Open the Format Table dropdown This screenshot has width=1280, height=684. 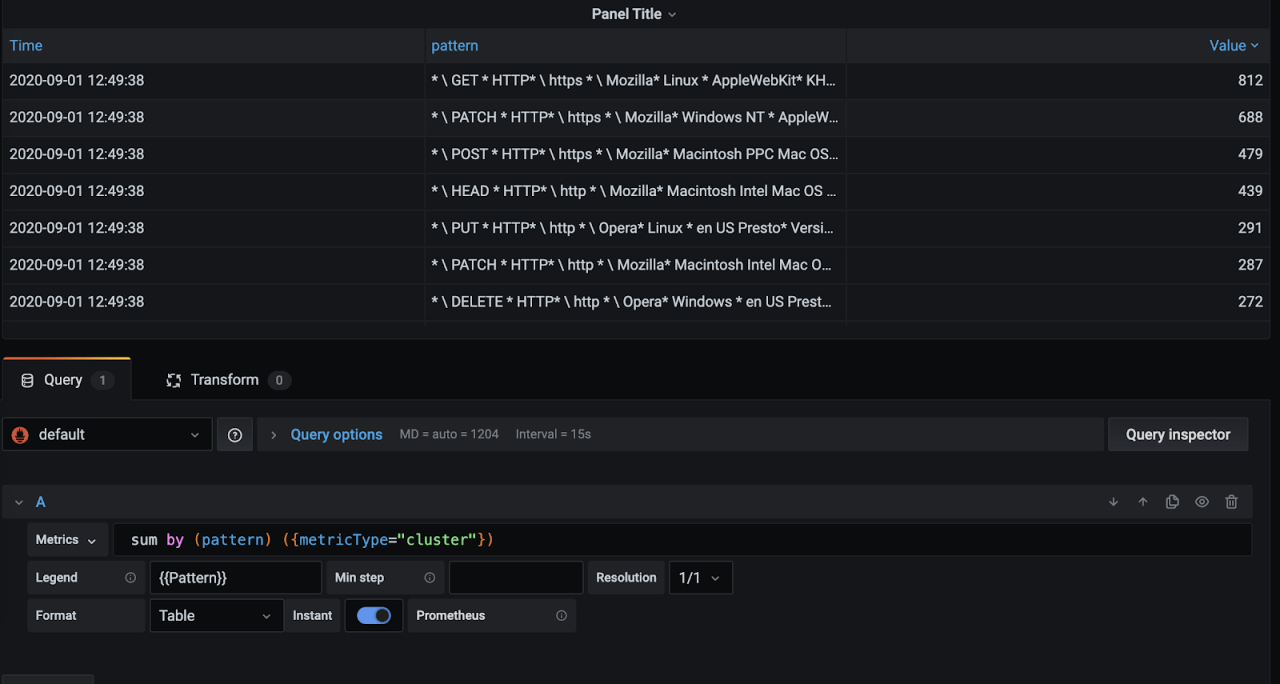(216, 616)
